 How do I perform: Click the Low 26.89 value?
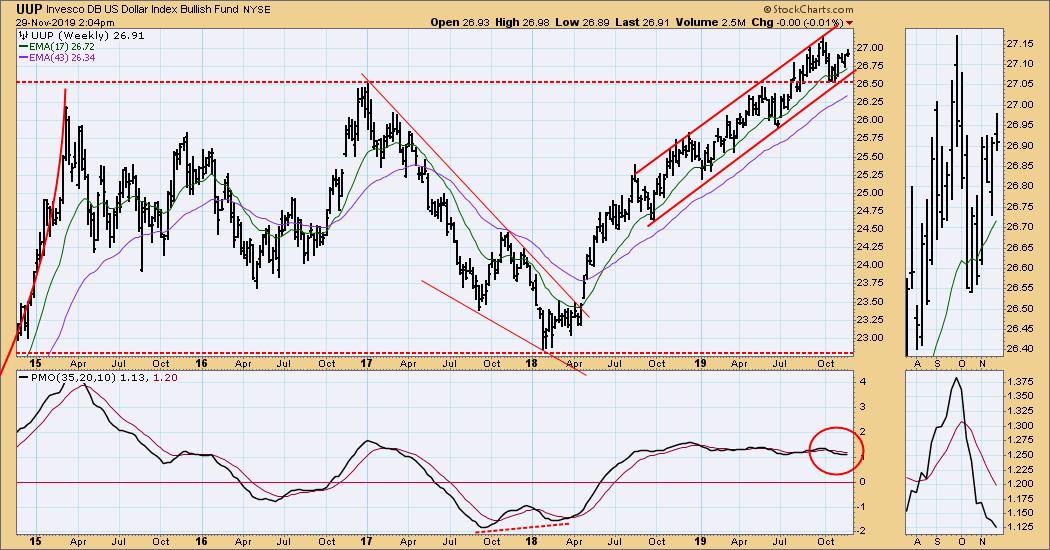click(583, 22)
